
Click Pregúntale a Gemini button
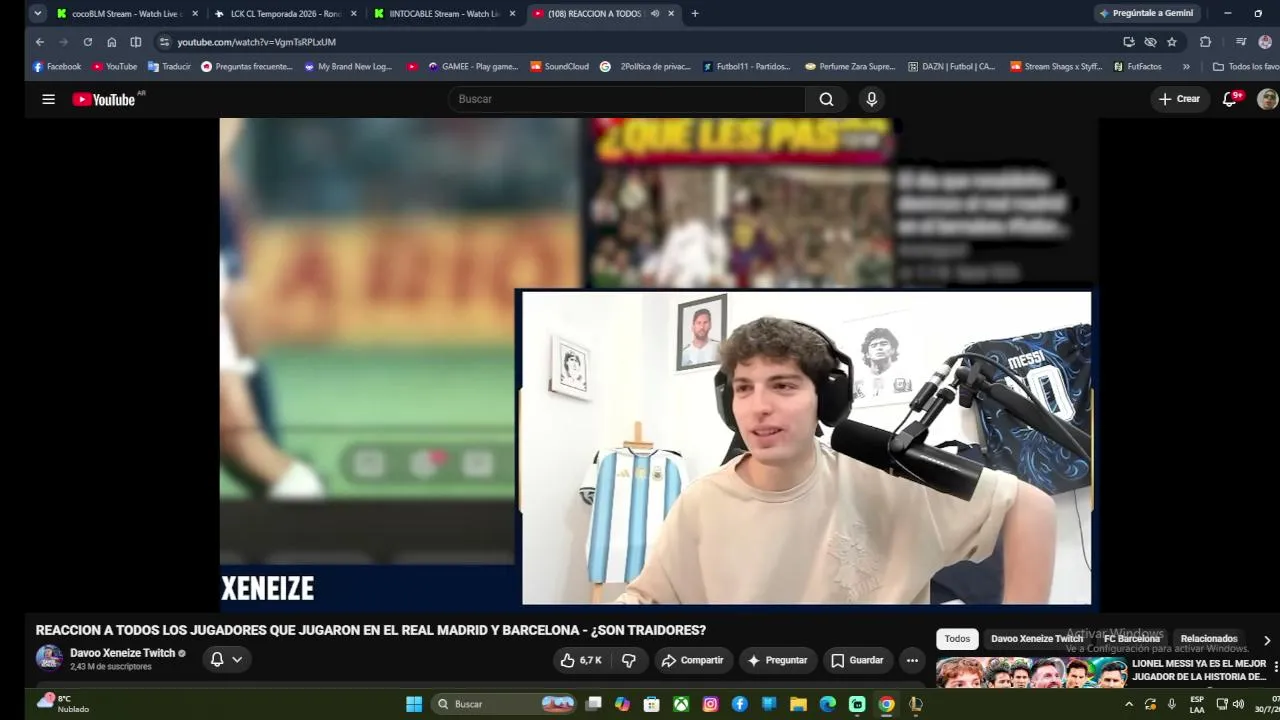point(1145,13)
